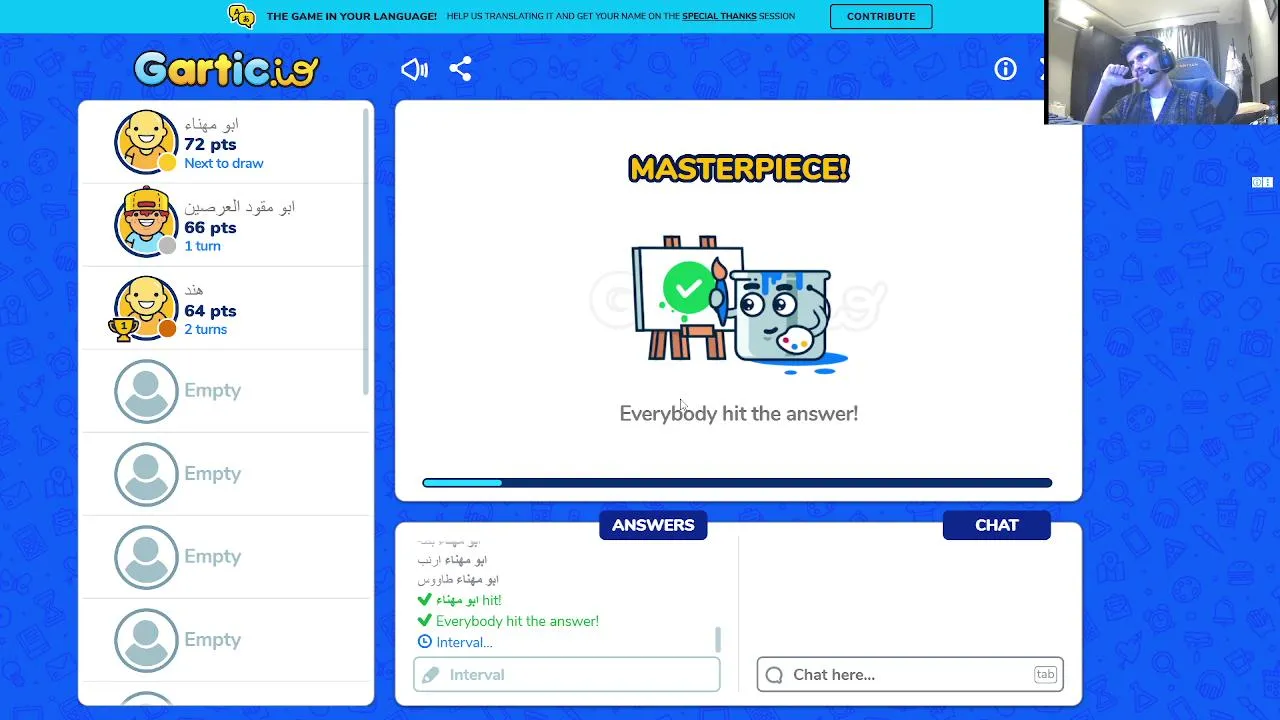Click the Contribute button
1280x720 pixels.
pos(881,16)
